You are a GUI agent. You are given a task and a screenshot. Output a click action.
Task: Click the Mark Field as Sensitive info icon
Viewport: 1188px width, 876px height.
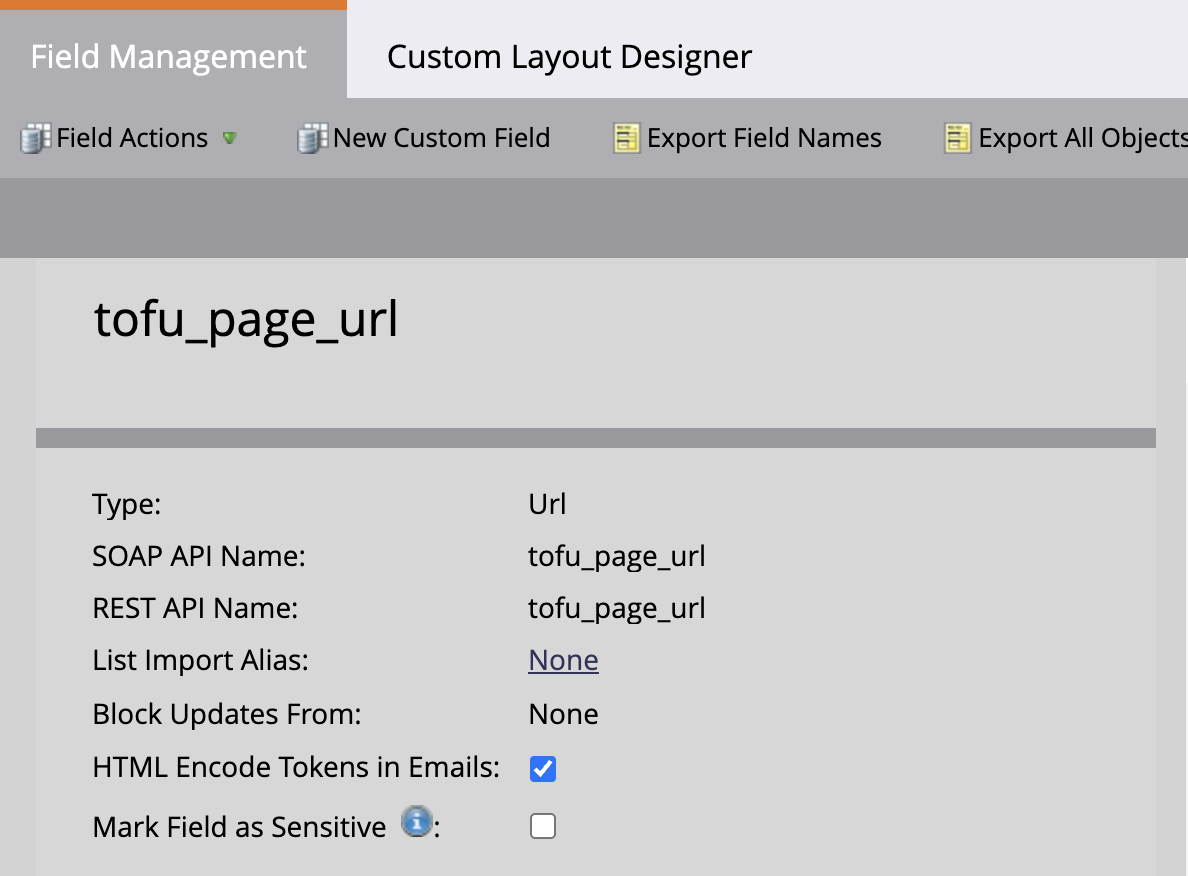click(x=417, y=821)
